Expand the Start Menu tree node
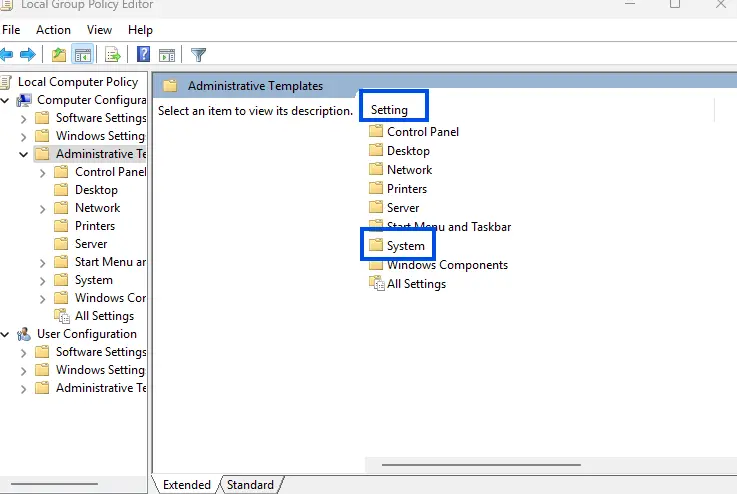Viewport: 737px width, 494px height. tap(42, 263)
